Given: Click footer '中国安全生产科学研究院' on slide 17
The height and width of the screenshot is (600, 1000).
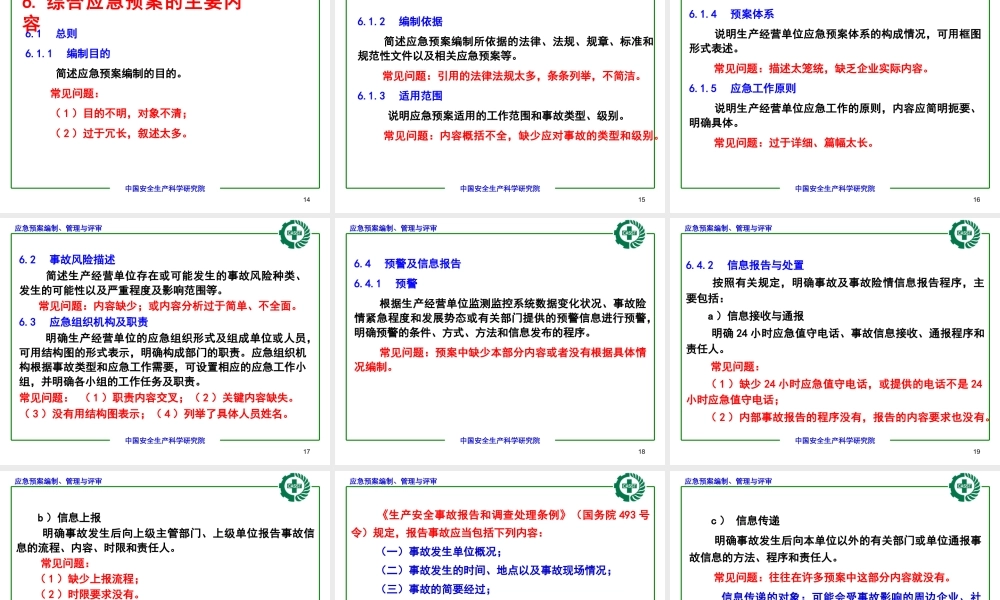Looking at the screenshot, I should [x=165, y=441].
